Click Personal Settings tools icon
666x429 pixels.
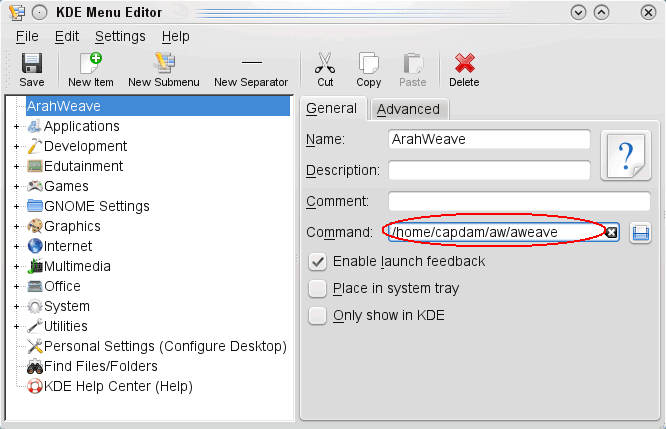click(x=34, y=346)
